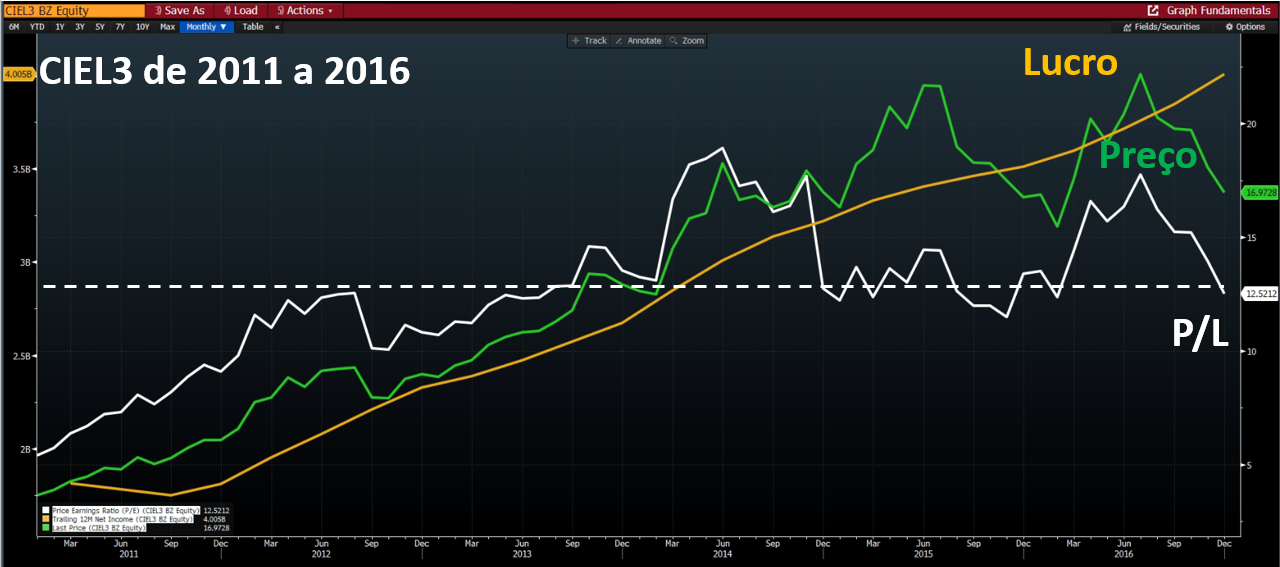Select the Max time range
Screen dimensions: 1280x567
pyautogui.click(x=167, y=27)
